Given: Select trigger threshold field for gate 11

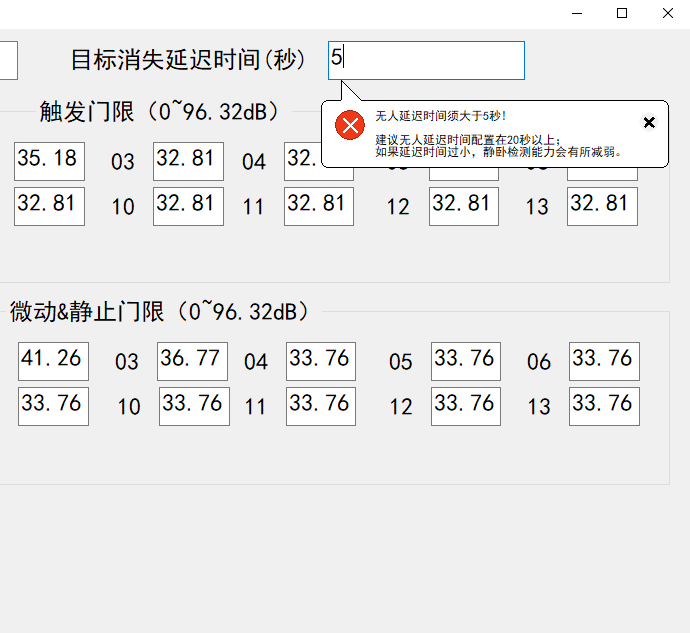Looking at the screenshot, I should (x=319, y=206).
